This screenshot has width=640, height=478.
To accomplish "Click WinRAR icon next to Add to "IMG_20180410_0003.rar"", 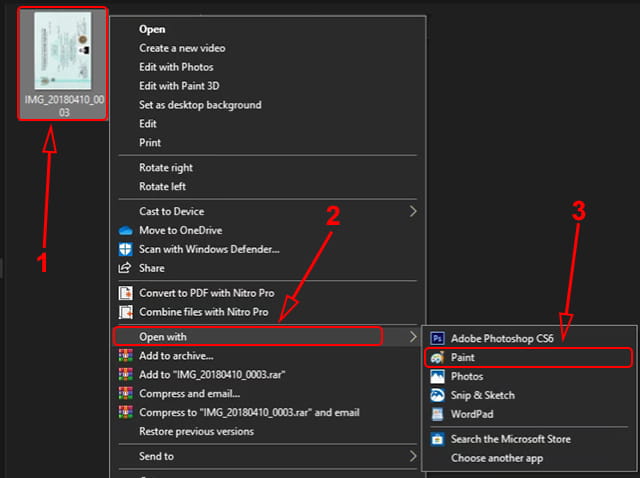I will click(x=126, y=374).
